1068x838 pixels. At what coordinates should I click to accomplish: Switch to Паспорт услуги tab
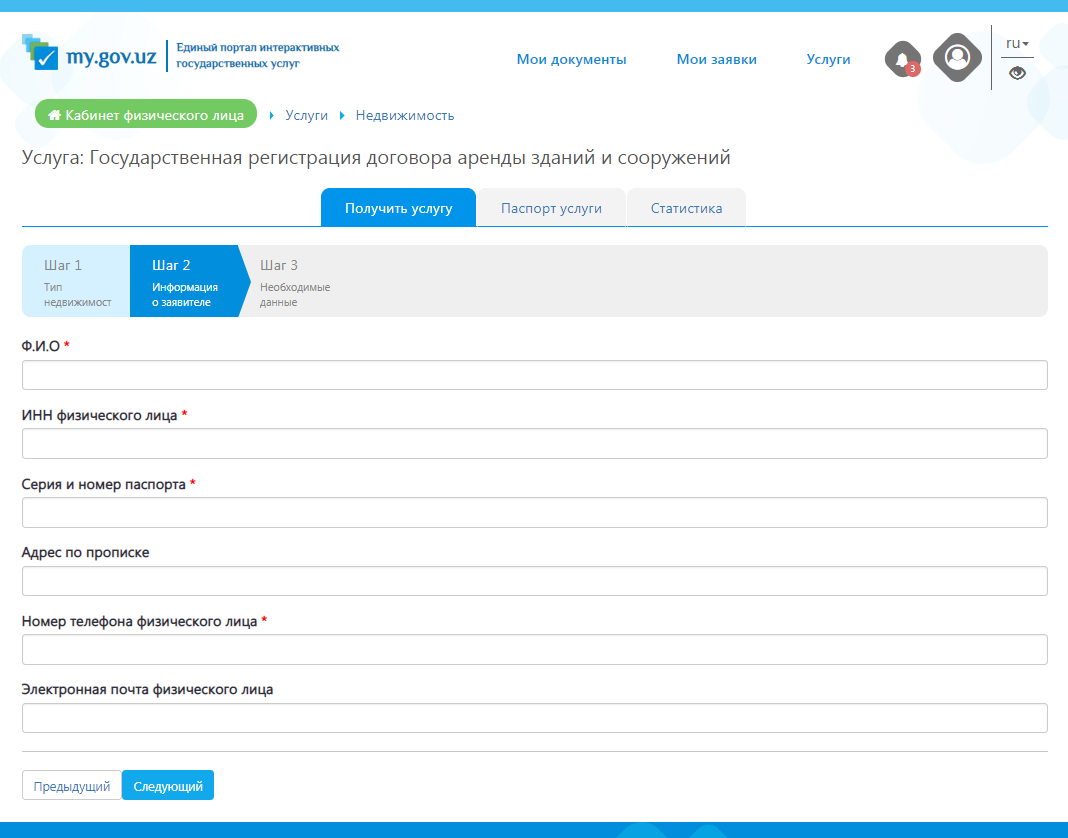click(x=551, y=208)
